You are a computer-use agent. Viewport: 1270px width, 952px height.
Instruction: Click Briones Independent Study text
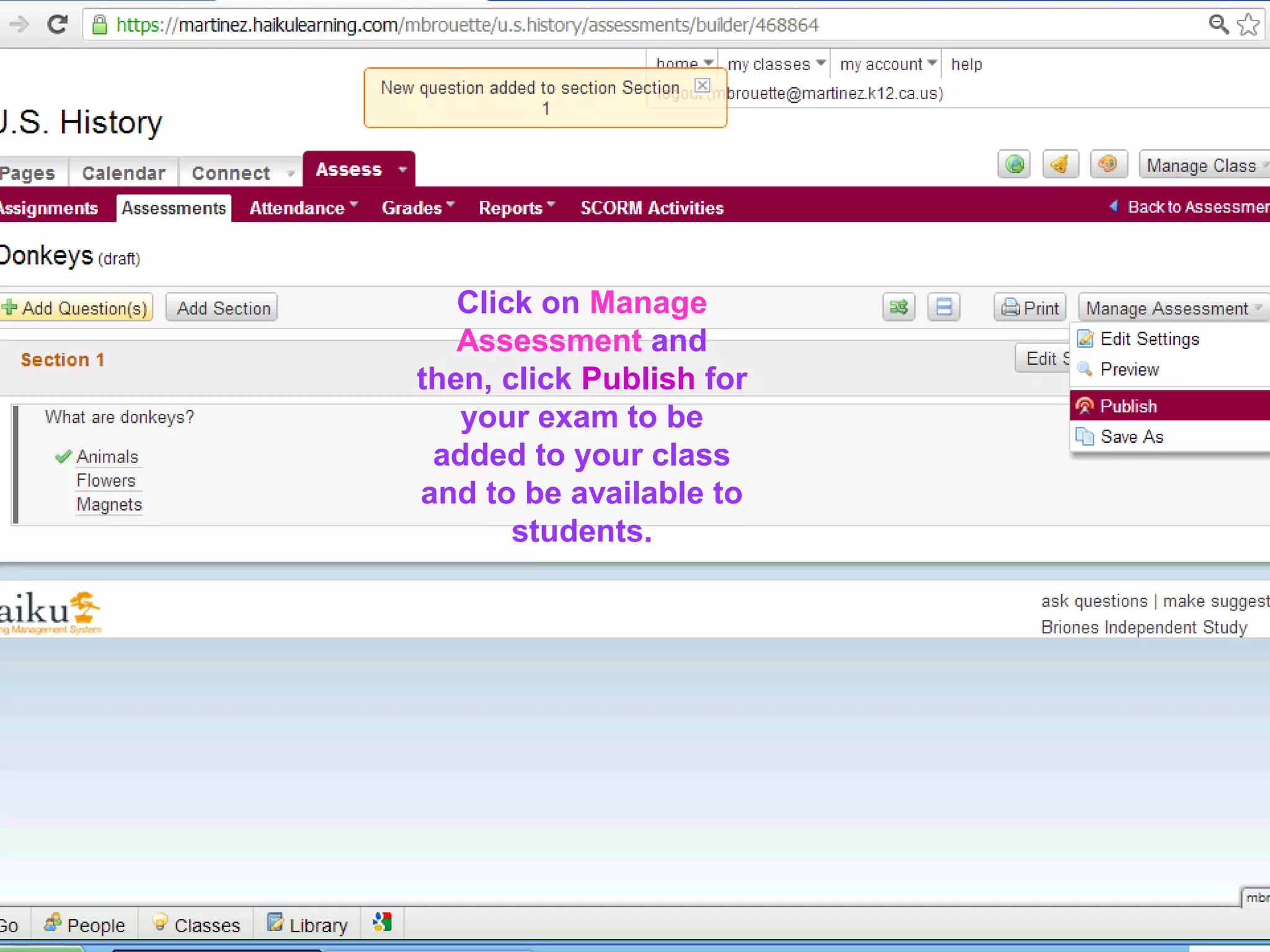(x=1143, y=627)
